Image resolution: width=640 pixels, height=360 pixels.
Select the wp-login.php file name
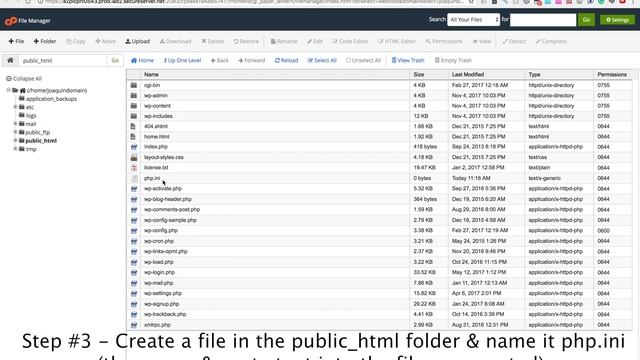[160, 272]
